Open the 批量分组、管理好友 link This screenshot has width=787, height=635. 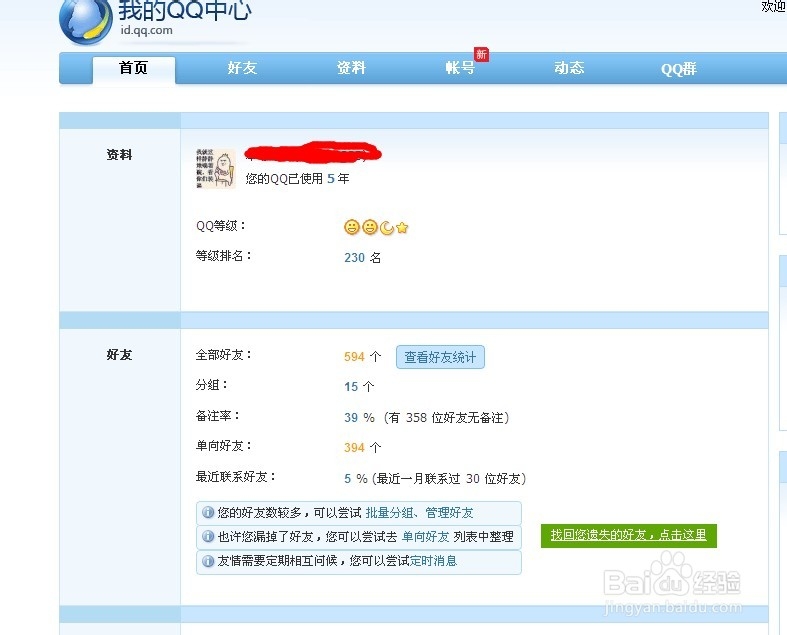click(x=419, y=513)
